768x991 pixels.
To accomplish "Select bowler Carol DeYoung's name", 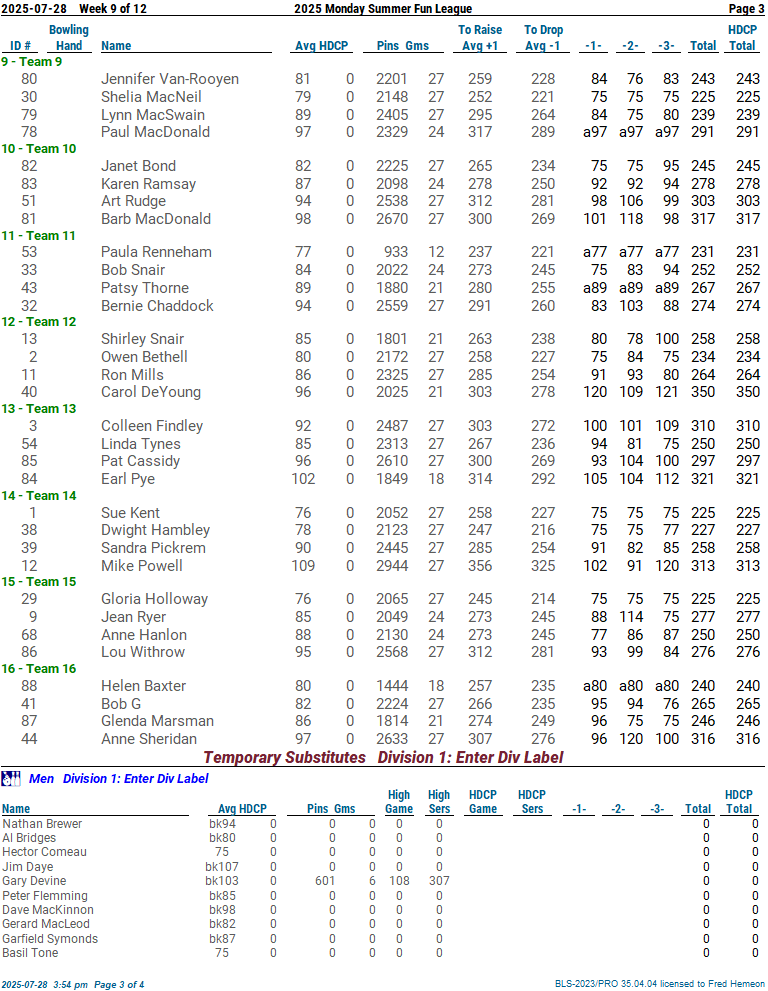I will point(151,392).
